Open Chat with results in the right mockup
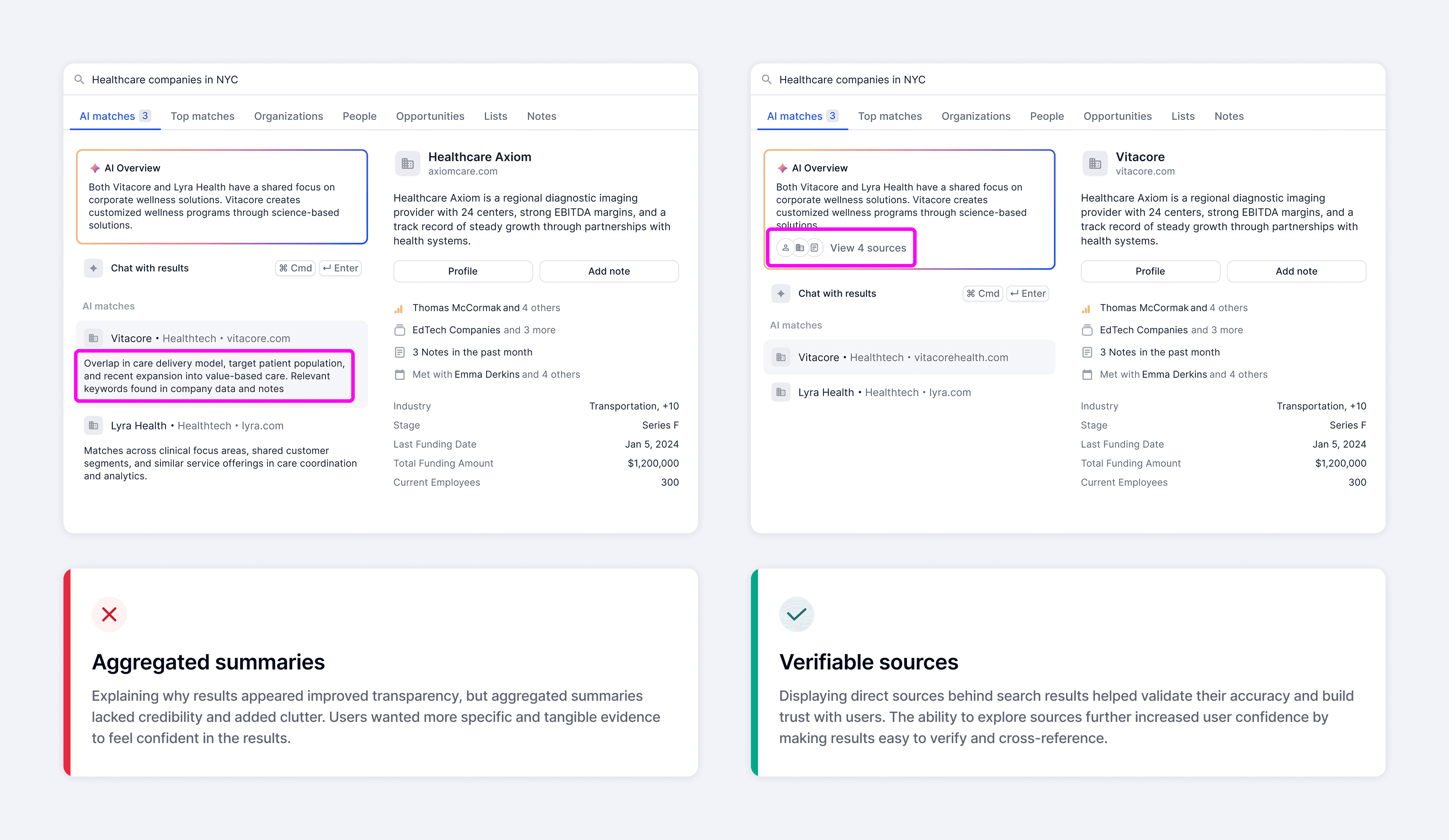The height and width of the screenshot is (840, 1449). pyautogui.click(x=909, y=293)
